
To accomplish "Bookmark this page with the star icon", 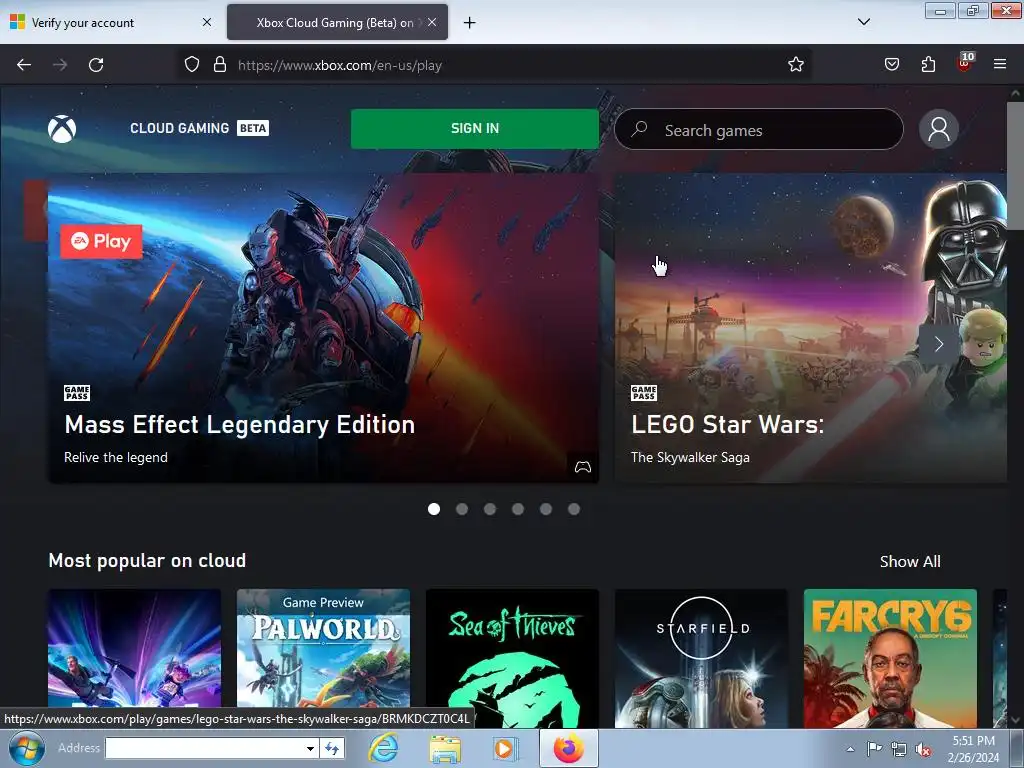I will (x=795, y=65).
